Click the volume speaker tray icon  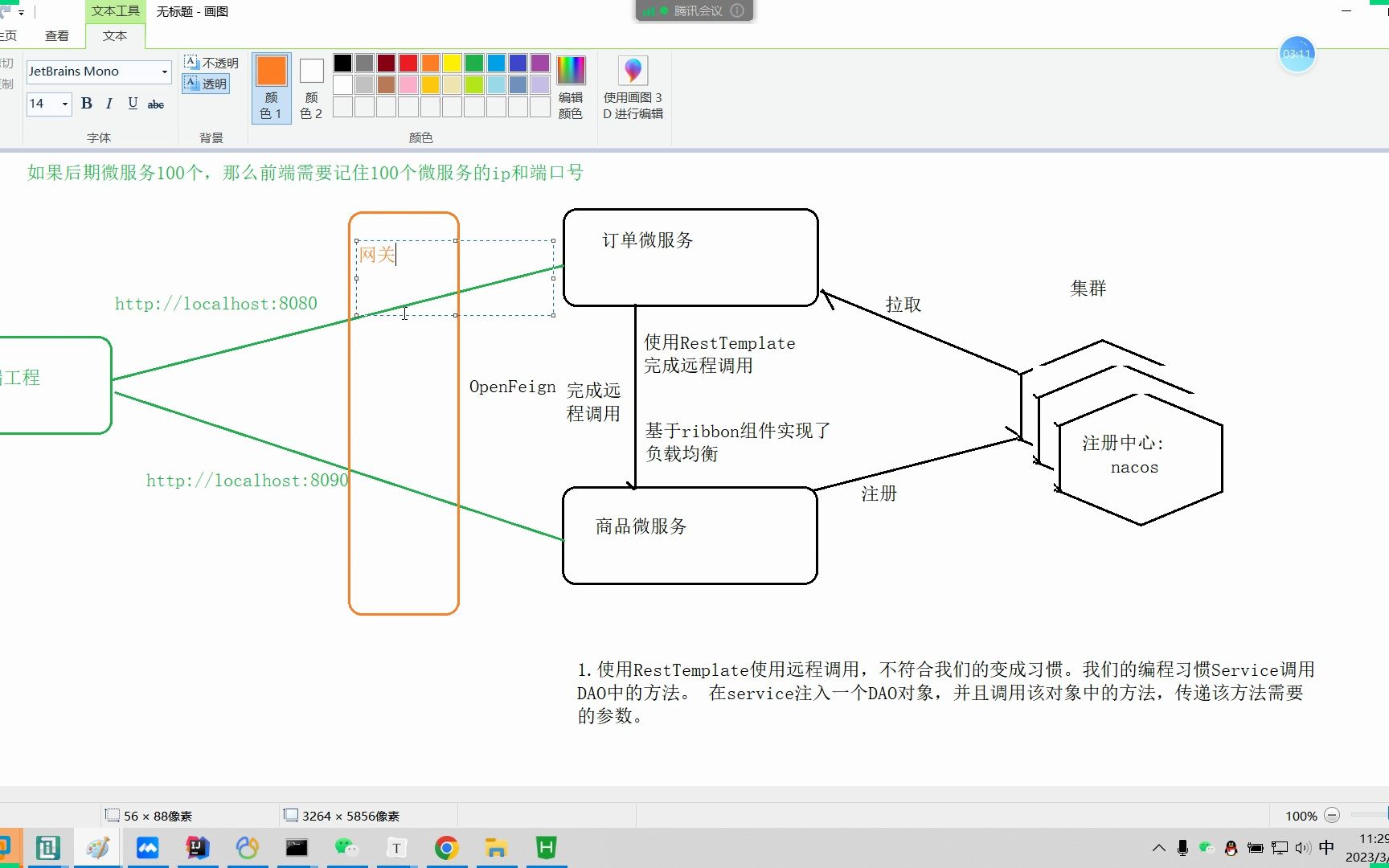pyautogui.click(x=1303, y=848)
